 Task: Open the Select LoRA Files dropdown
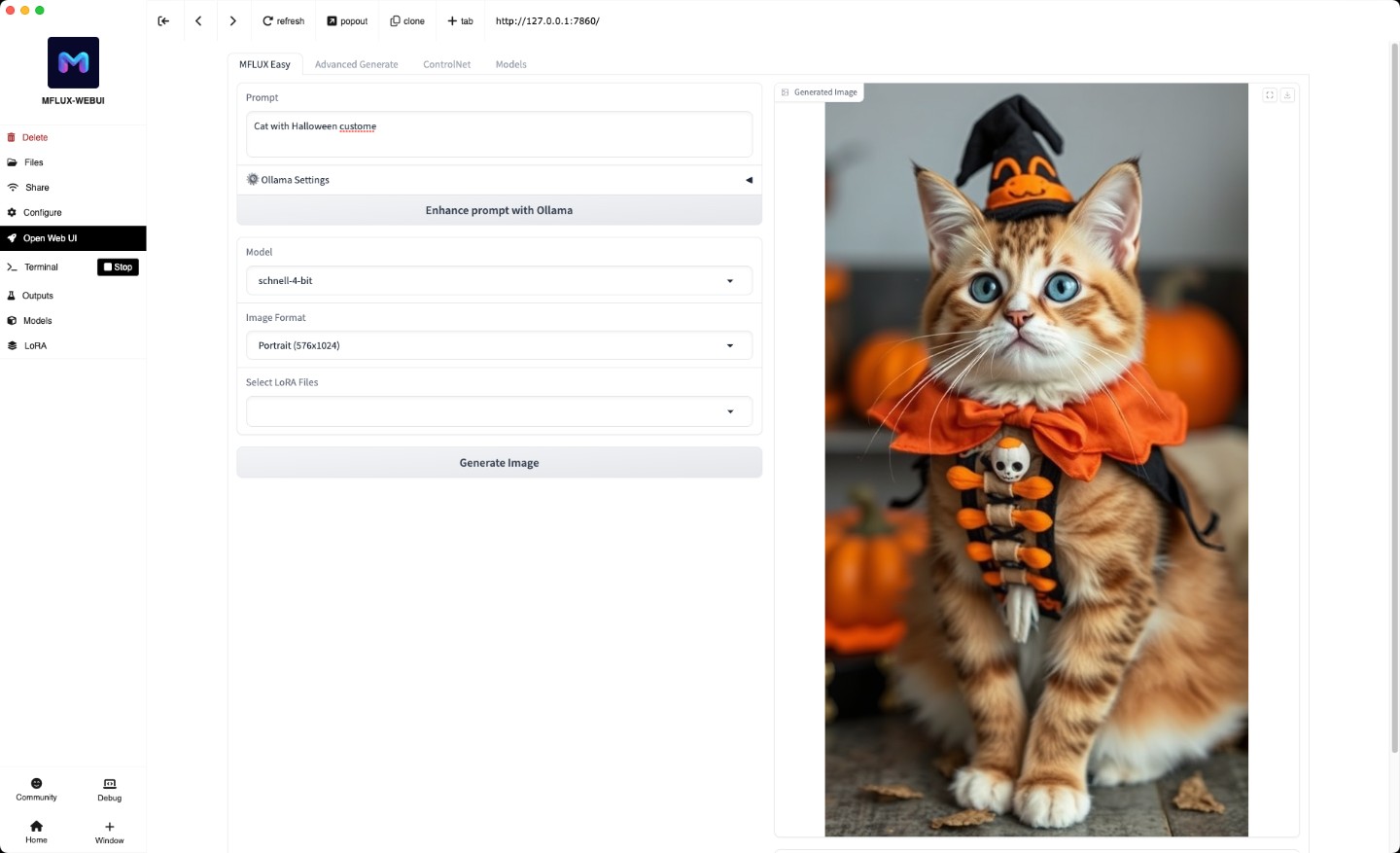pyautogui.click(x=498, y=411)
